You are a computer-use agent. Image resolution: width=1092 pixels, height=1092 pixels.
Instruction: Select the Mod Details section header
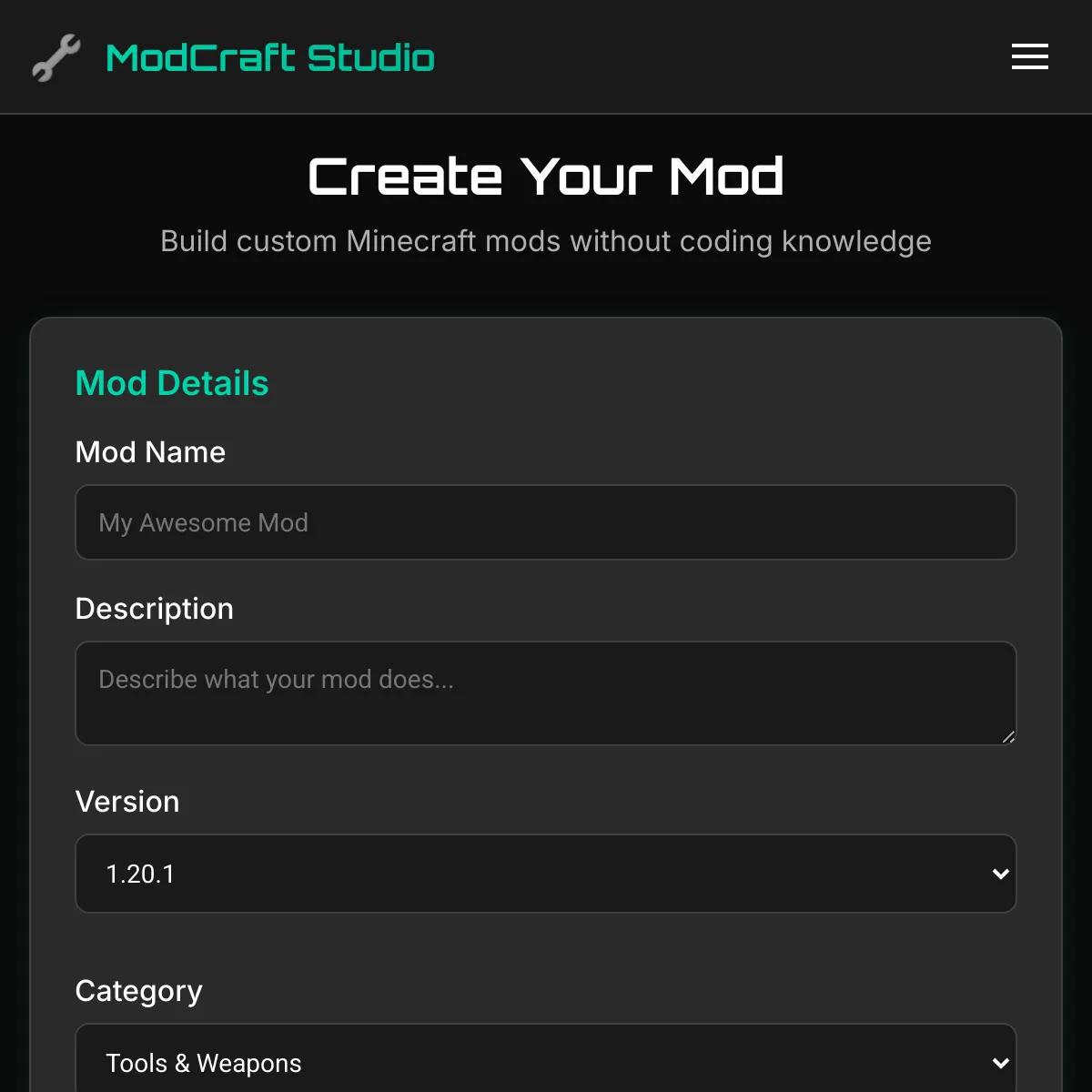172,383
